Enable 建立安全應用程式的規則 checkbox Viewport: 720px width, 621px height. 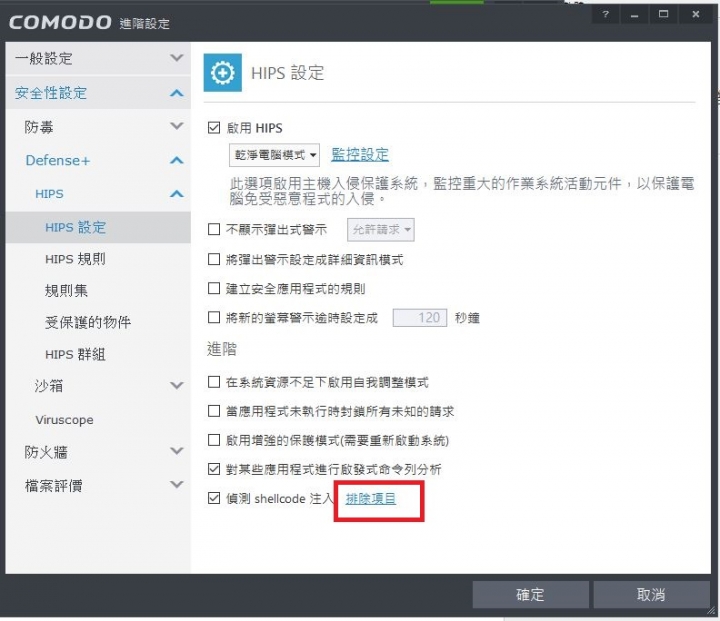point(214,288)
